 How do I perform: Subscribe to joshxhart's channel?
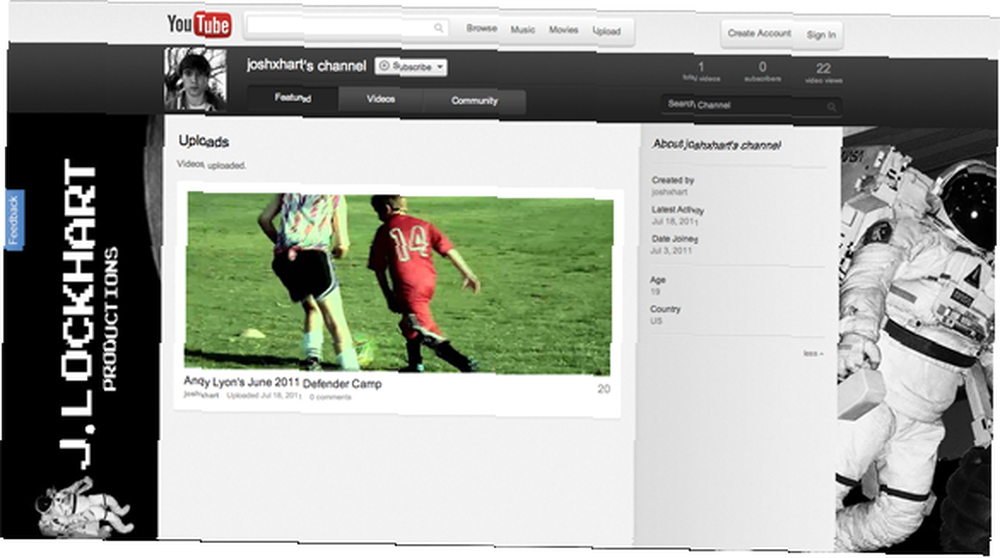[x=404, y=66]
